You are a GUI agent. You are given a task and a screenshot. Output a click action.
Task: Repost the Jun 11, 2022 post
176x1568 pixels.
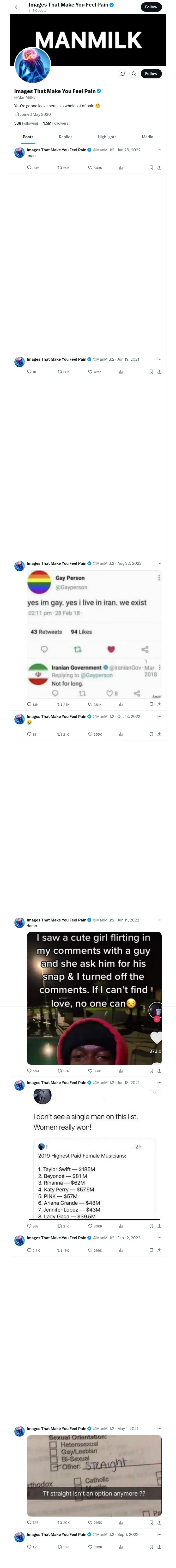[59, 1070]
